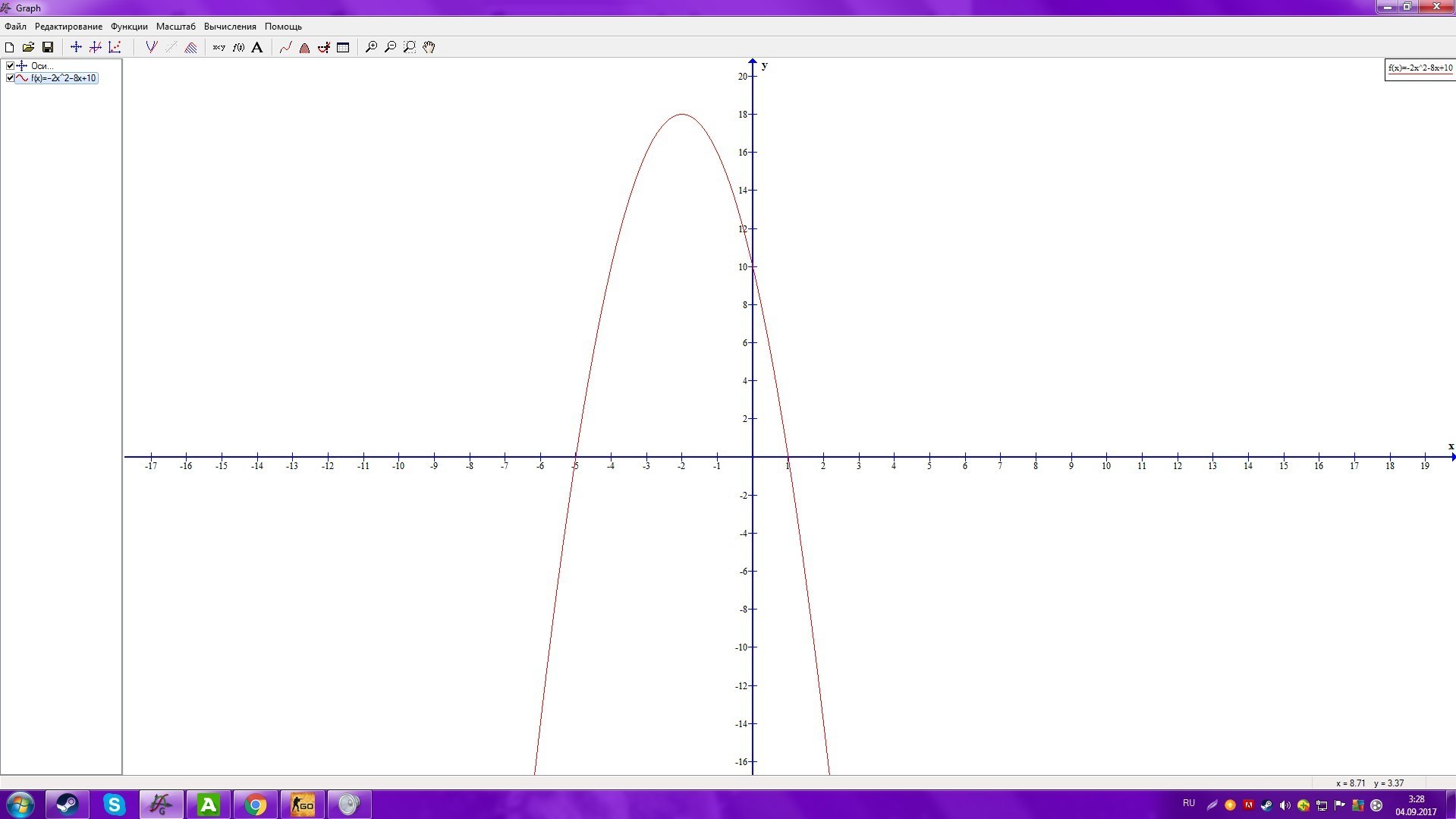
Task: Create a new graph file
Action: tap(10, 47)
